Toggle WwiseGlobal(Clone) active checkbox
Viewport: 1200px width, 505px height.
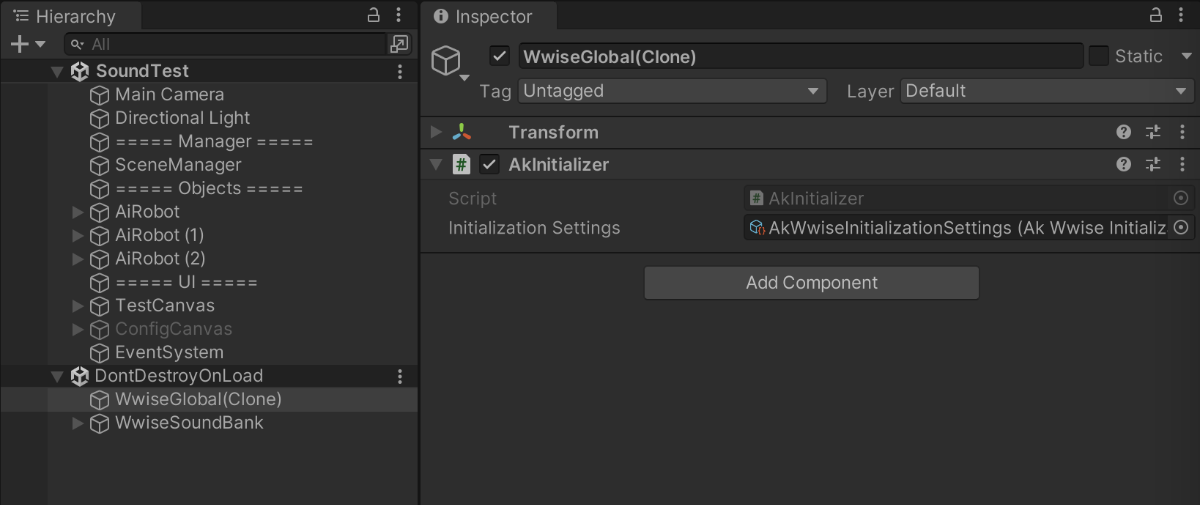500,56
